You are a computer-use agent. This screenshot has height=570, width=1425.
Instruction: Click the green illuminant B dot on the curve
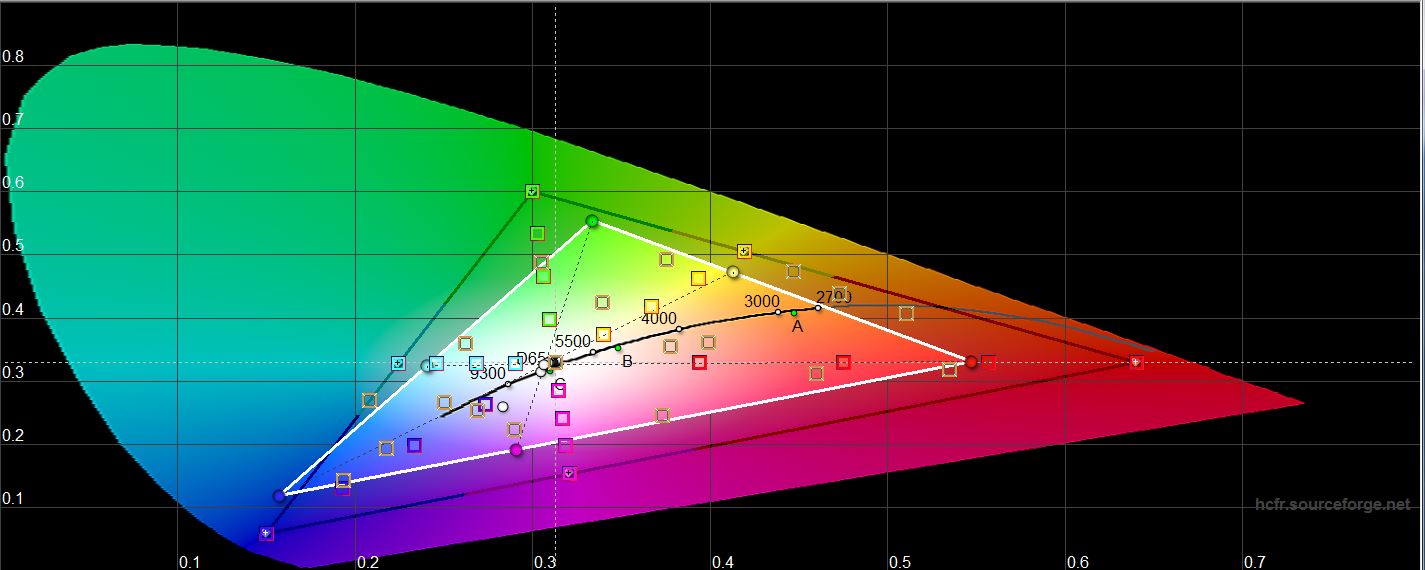tap(618, 348)
